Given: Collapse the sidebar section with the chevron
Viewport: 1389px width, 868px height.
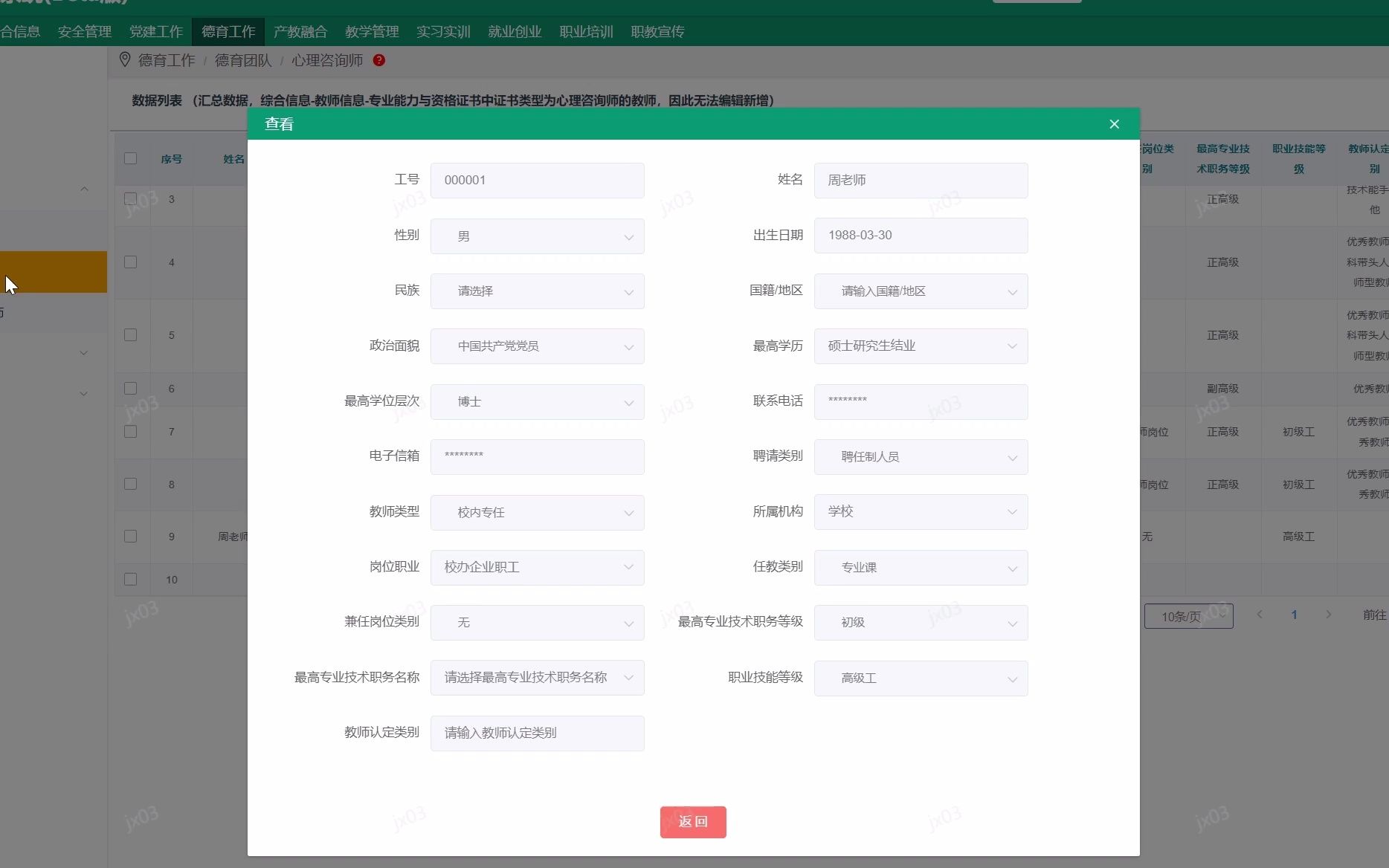Looking at the screenshot, I should click(84, 190).
